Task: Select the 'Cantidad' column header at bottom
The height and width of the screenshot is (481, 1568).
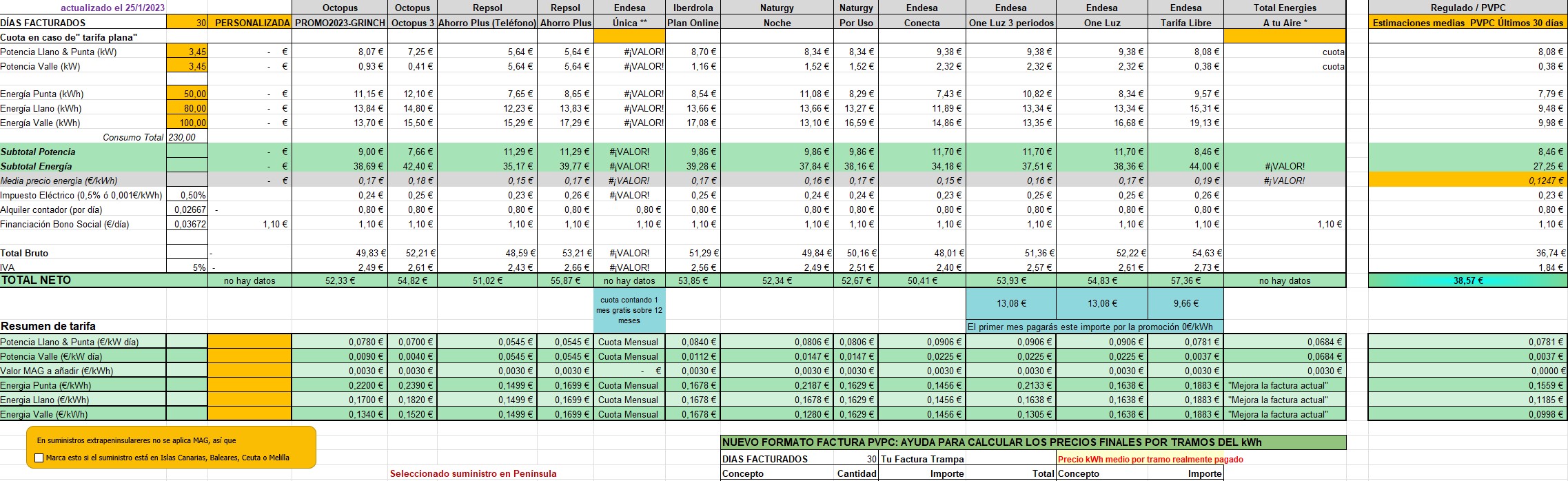Action: coord(856,473)
